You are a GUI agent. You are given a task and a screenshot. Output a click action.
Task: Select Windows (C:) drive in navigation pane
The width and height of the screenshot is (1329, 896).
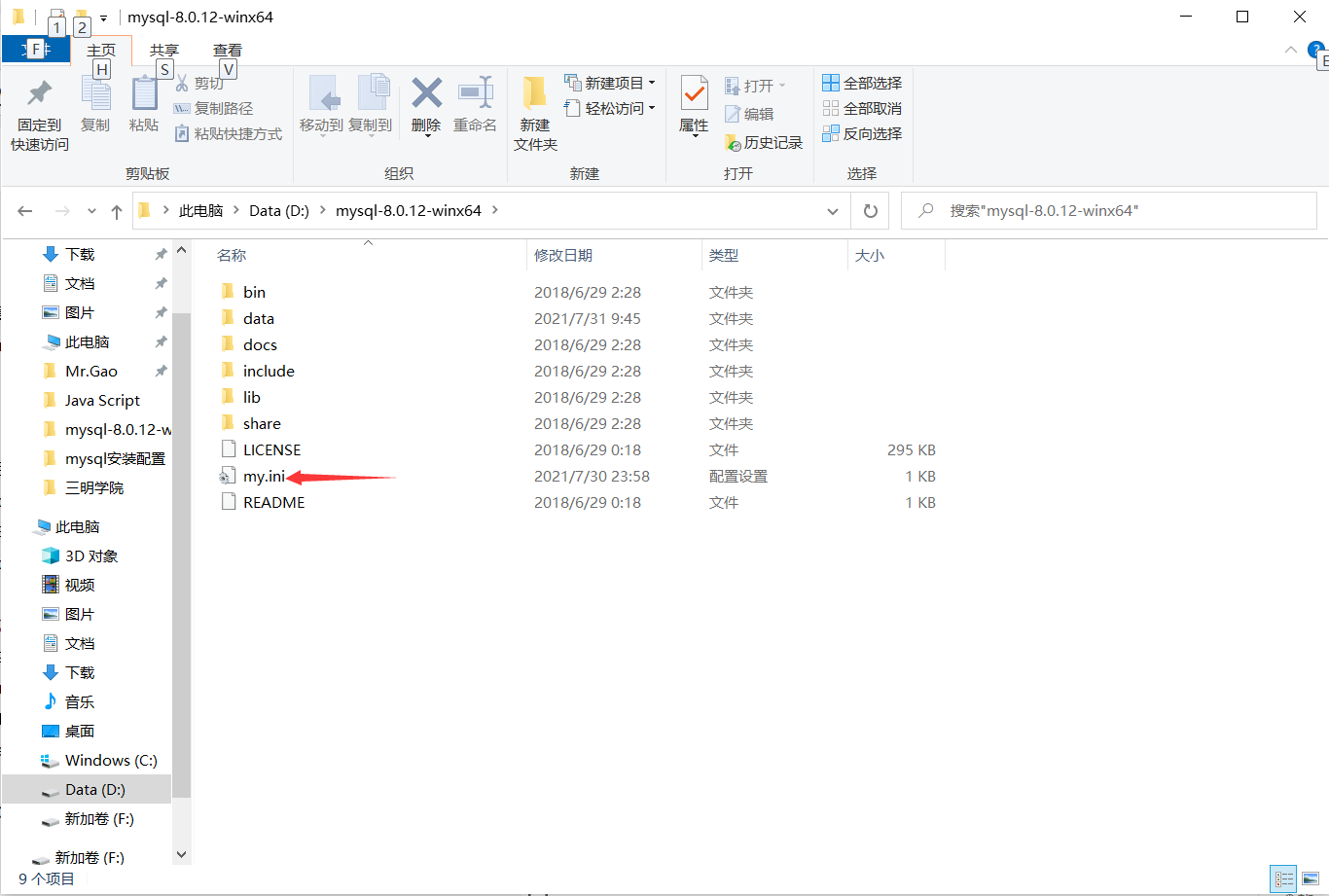tap(111, 760)
